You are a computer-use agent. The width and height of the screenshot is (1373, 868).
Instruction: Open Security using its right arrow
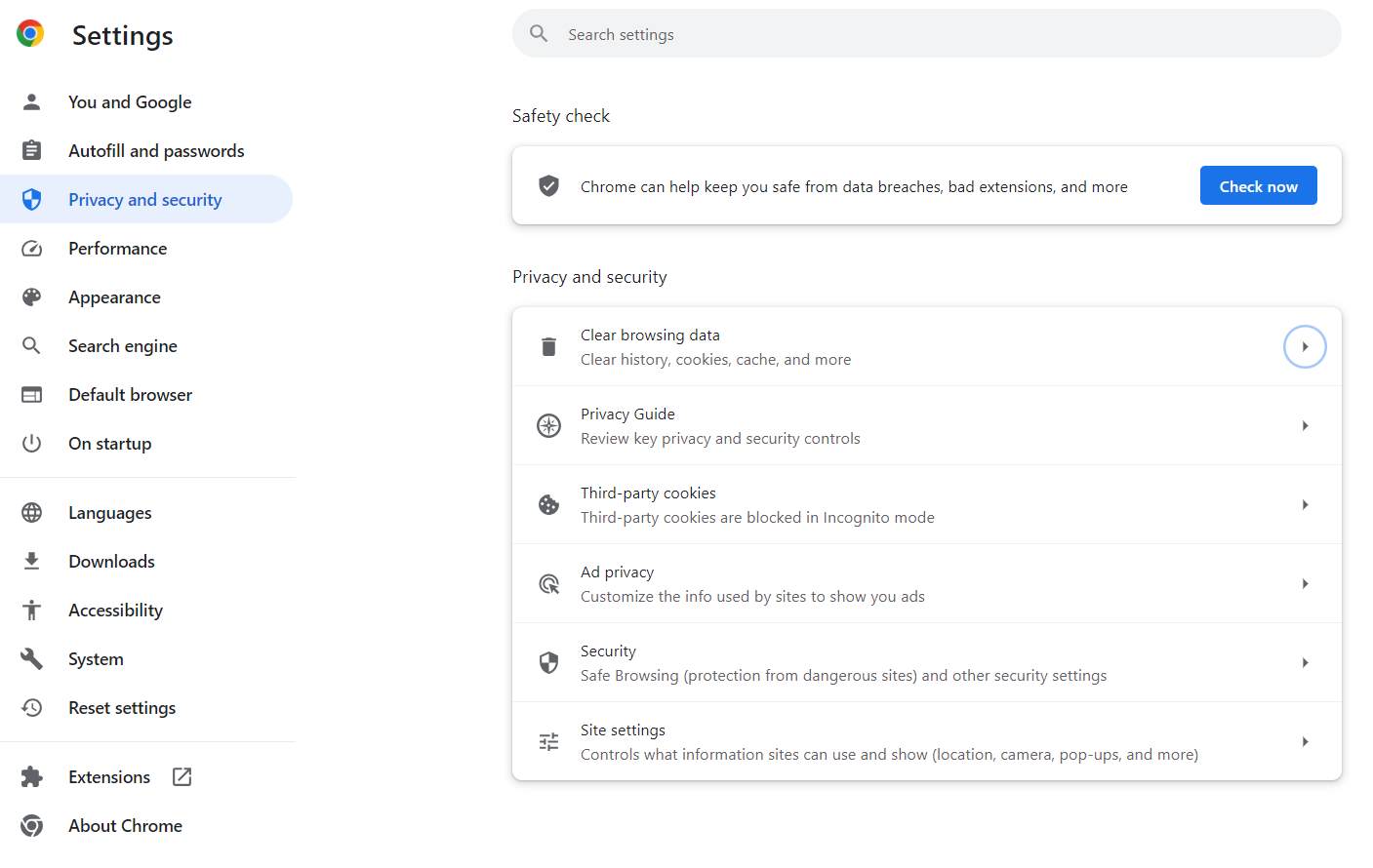click(1305, 662)
